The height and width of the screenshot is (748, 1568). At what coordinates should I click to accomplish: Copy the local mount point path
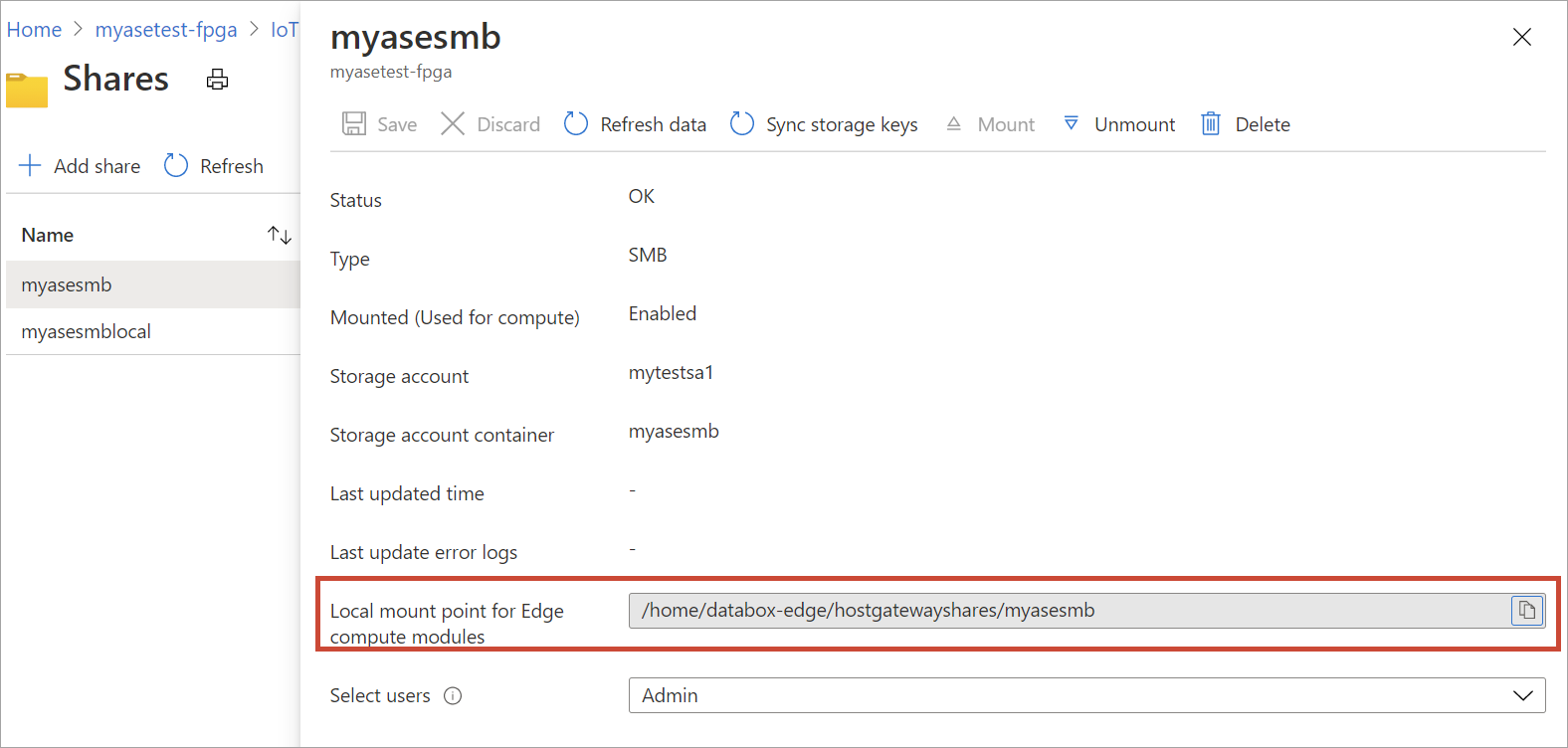[1527, 611]
